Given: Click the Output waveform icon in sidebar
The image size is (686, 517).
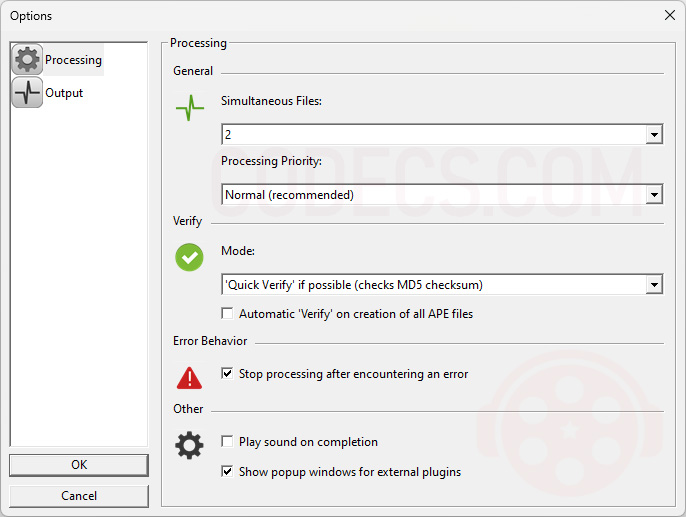Looking at the screenshot, I should point(27,92).
